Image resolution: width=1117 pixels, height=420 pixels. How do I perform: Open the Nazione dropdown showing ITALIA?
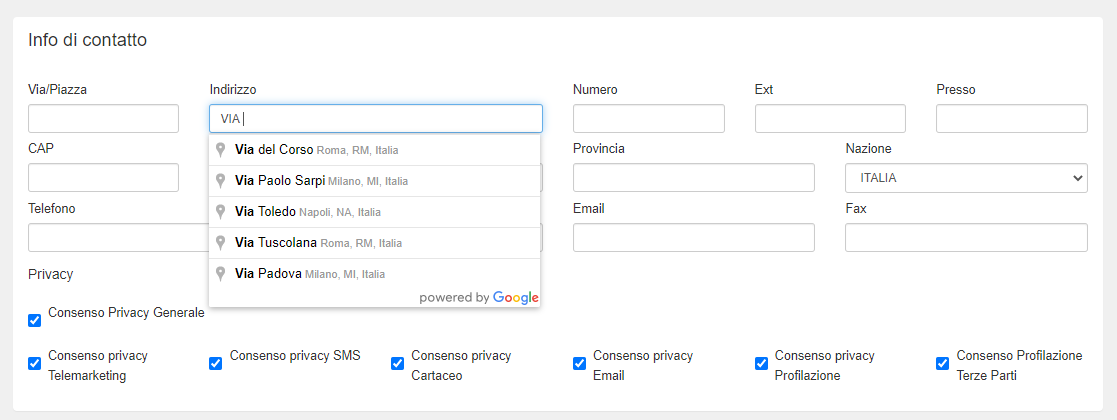966,178
